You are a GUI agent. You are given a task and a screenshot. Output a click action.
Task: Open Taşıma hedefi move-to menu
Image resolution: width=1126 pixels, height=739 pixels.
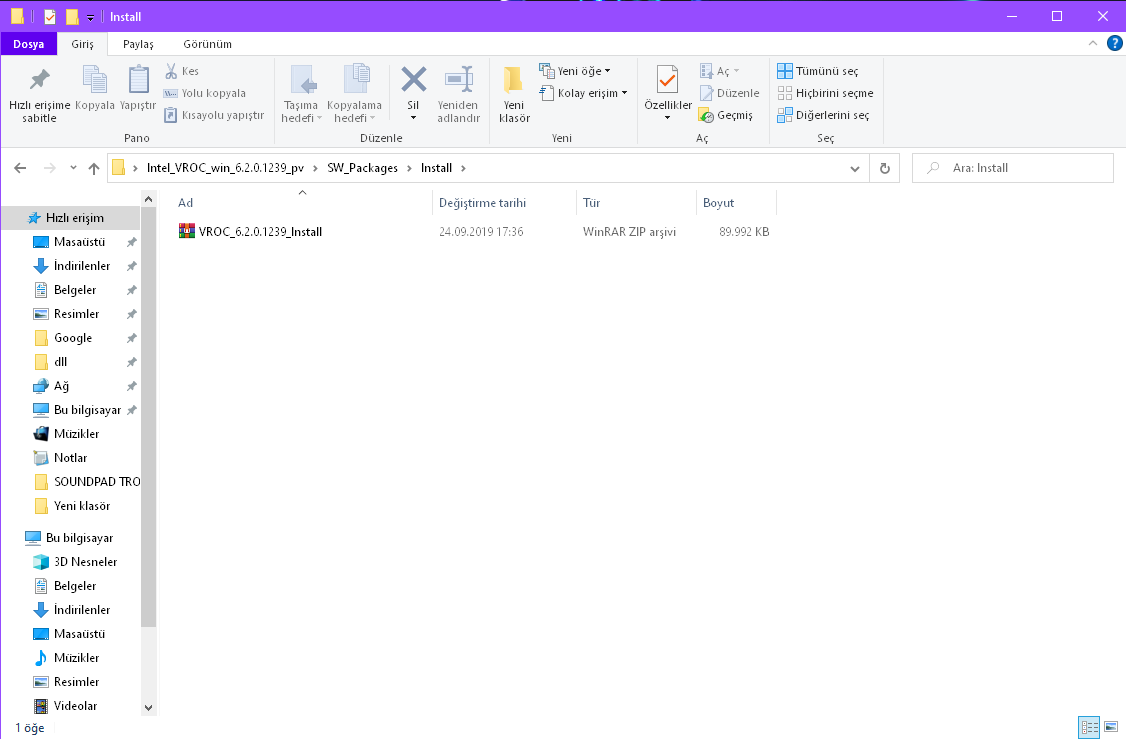point(301,94)
